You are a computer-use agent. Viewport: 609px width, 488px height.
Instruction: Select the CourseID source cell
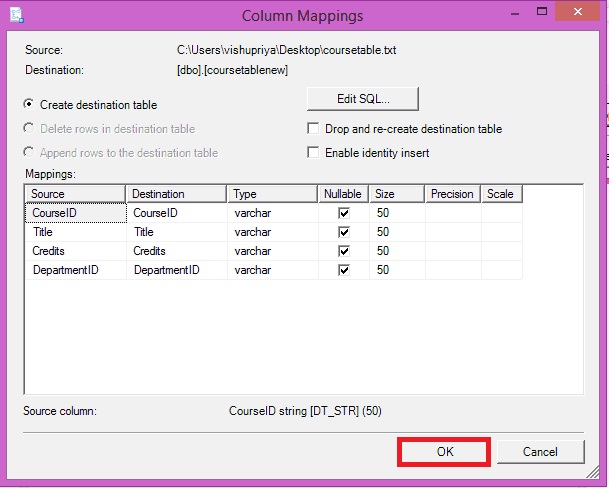(76, 213)
